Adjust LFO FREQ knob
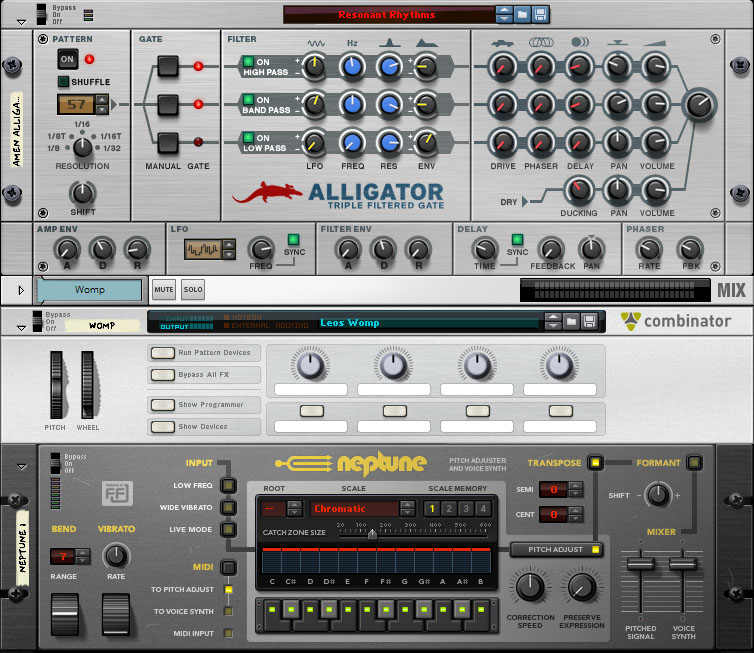Viewport: 754px width, 653px height. click(x=261, y=250)
